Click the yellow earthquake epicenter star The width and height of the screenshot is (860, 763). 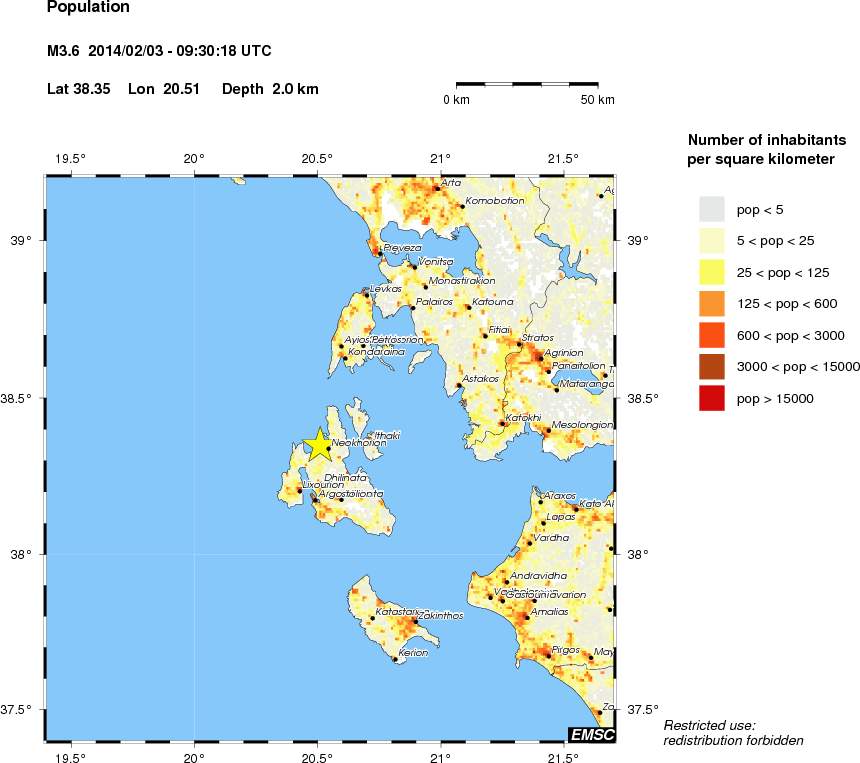coord(319,445)
